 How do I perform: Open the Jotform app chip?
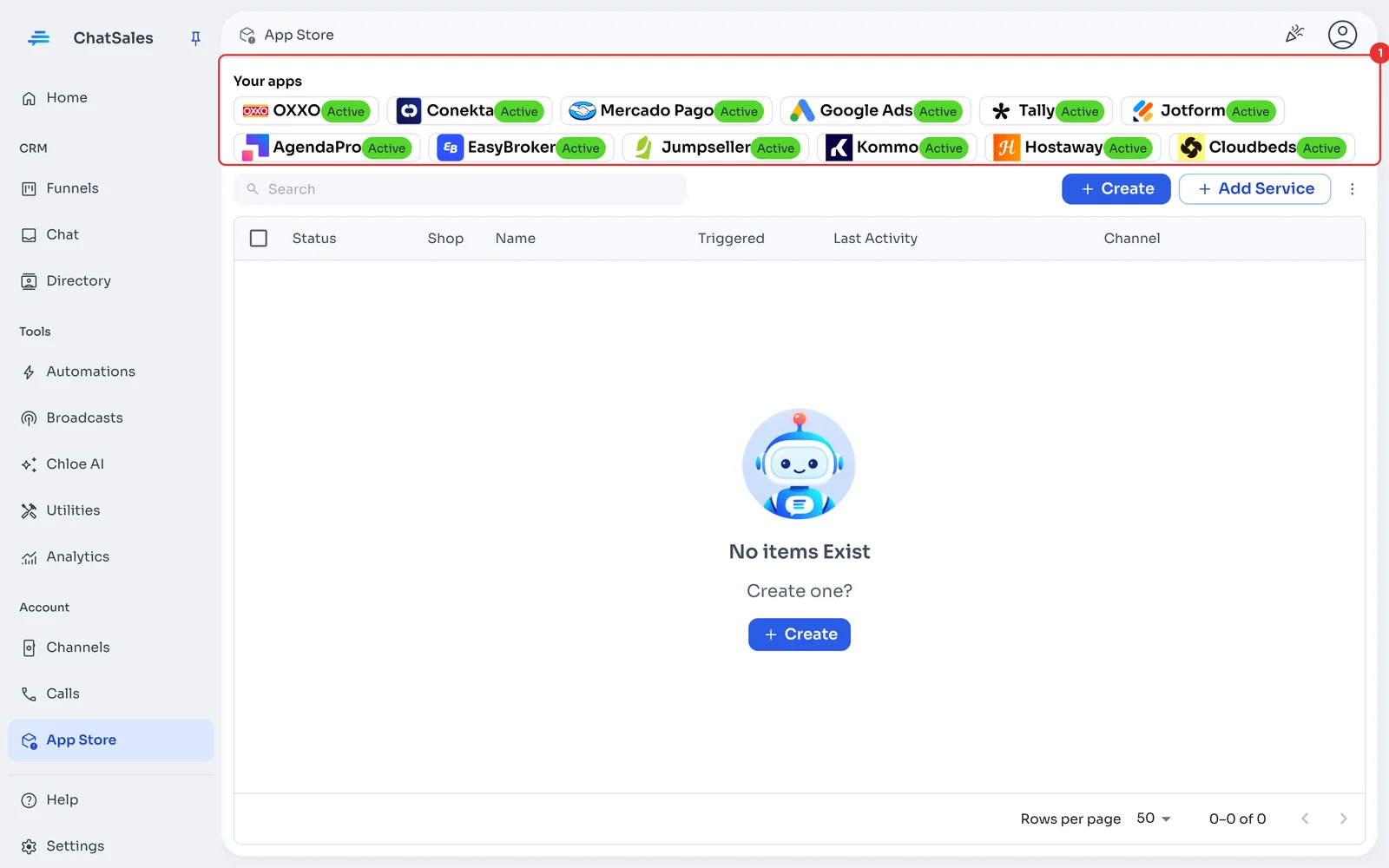(x=1202, y=111)
